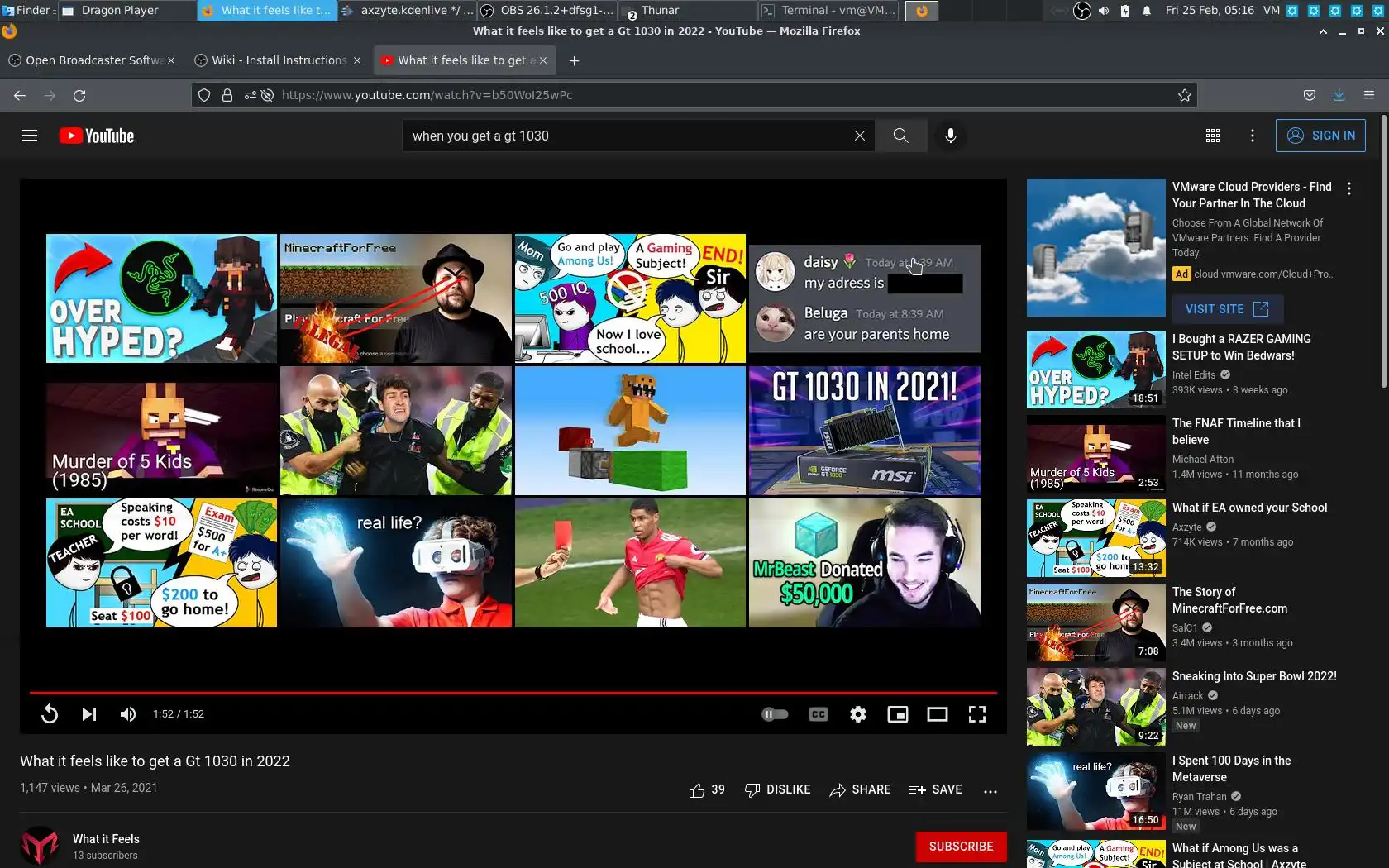Image resolution: width=1389 pixels, height=868 pixels.
Task: Select the Sneaking Into Super Bowl 2022 thumbnail
Action: pyautogui.click(x=1096, y=708)
